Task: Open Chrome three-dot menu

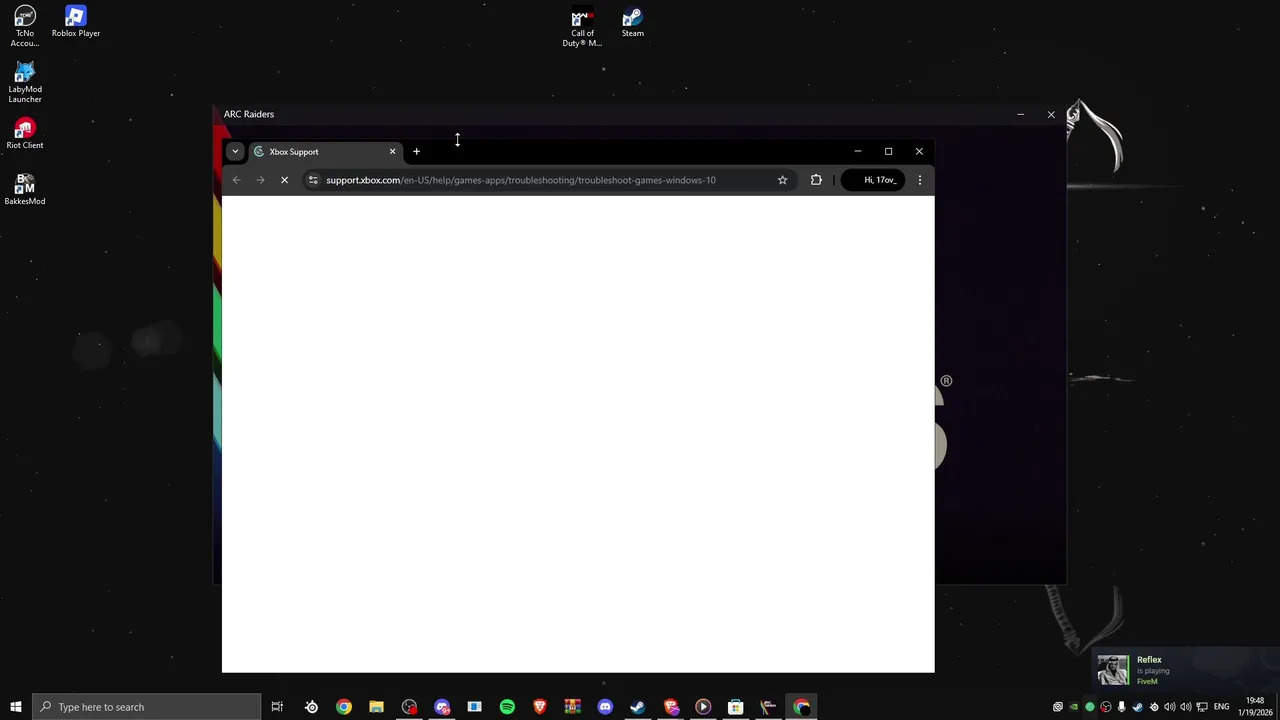Action: (920, 180)
